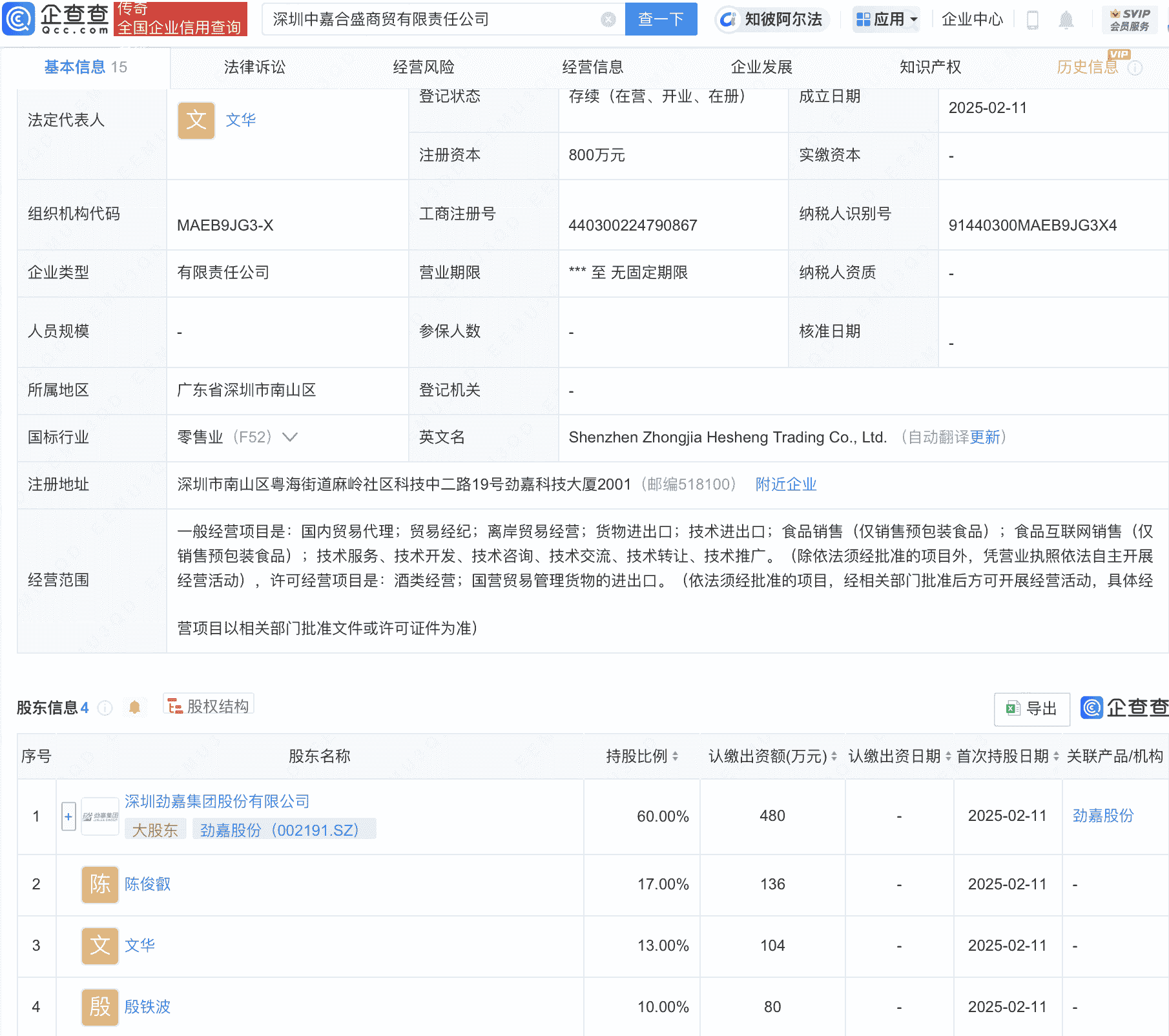Open SVIP会员服务
Screen dimensions: 1169x1036
[1129, 19]
